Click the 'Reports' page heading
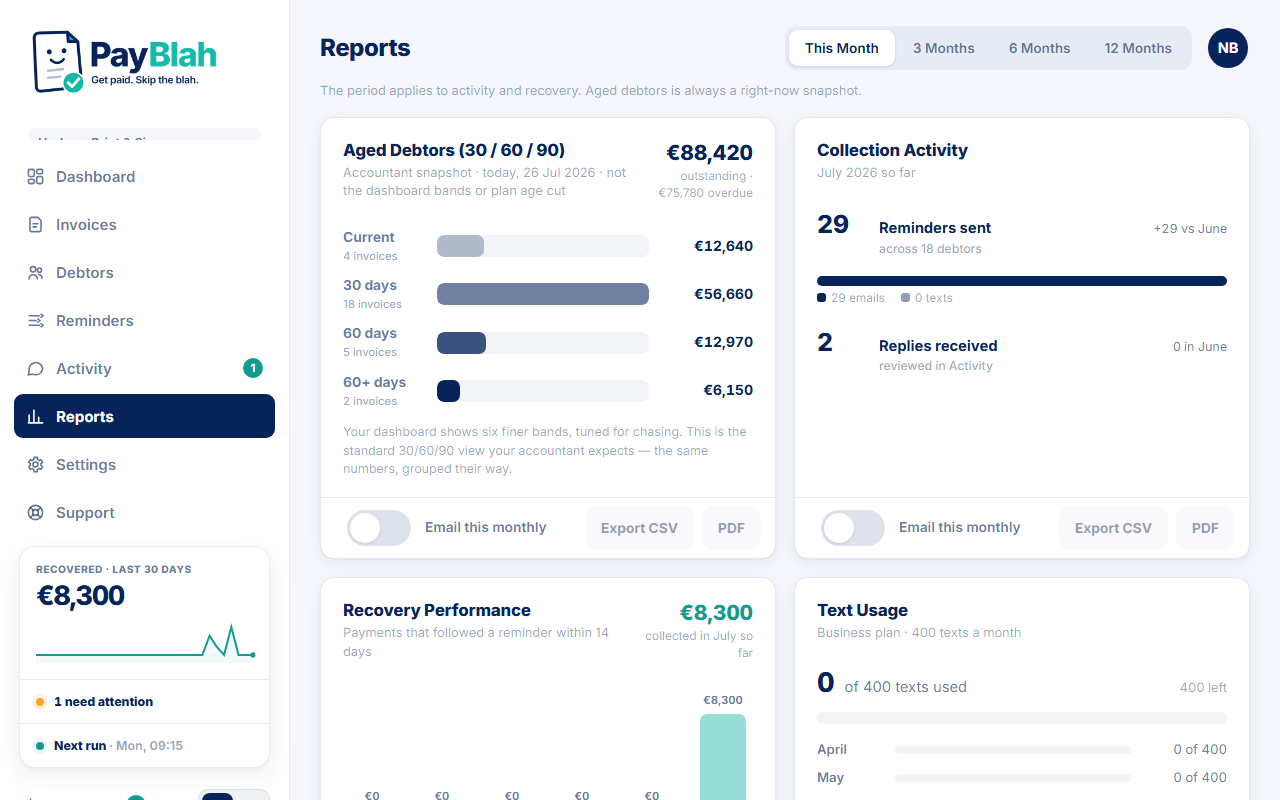Image resolution: width=1280 pixels, height=800 pixels. click(365, 48)
